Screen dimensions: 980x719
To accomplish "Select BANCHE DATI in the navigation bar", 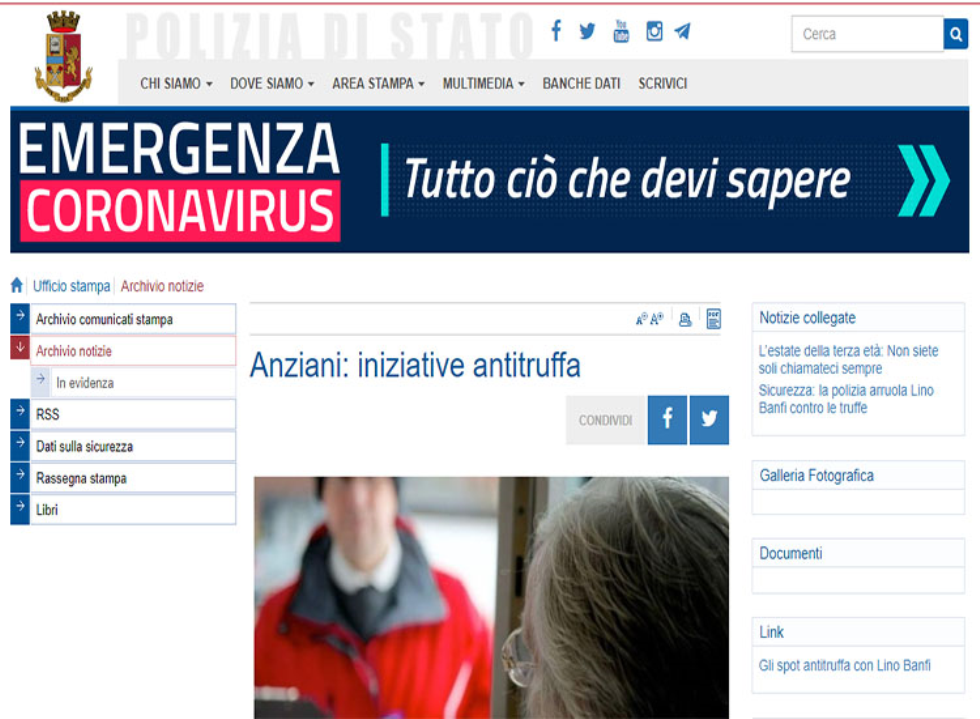I will (581, 84).
